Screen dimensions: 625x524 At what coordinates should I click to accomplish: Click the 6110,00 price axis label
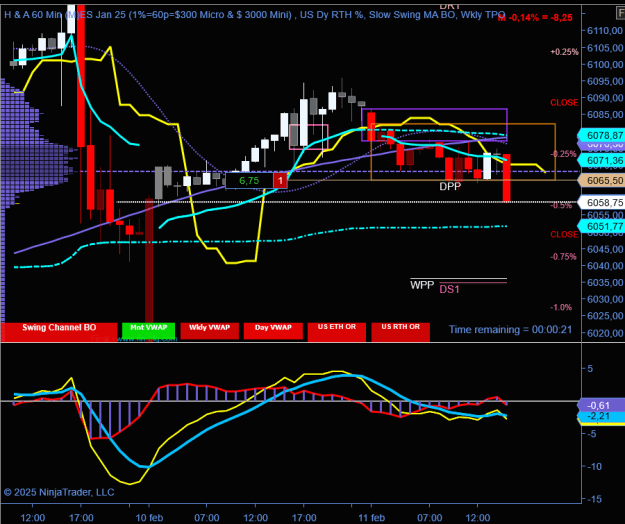point(605,31)
